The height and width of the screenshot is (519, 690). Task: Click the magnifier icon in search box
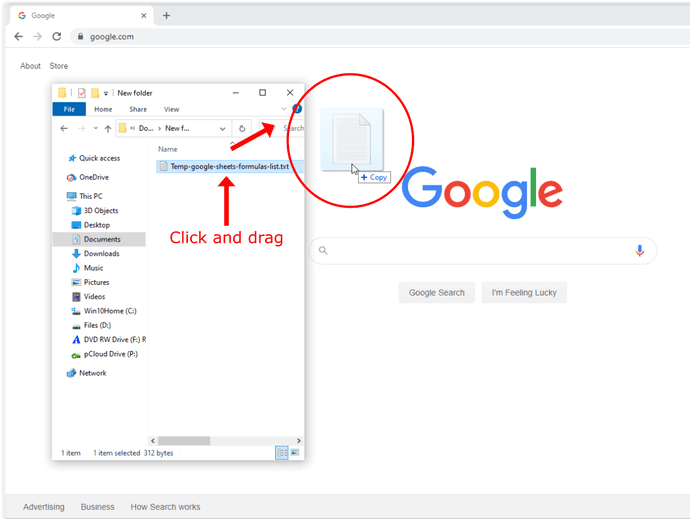click(x=323, y=250)
